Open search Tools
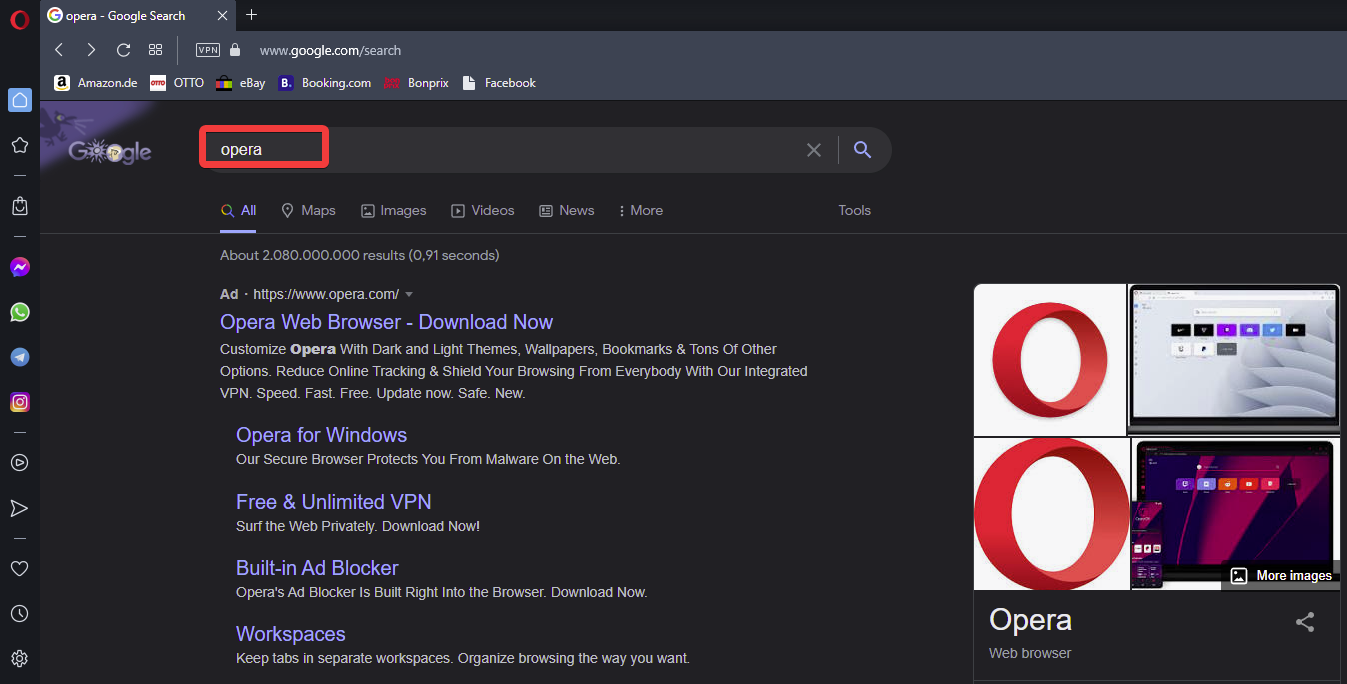 [x=855, y=210]
